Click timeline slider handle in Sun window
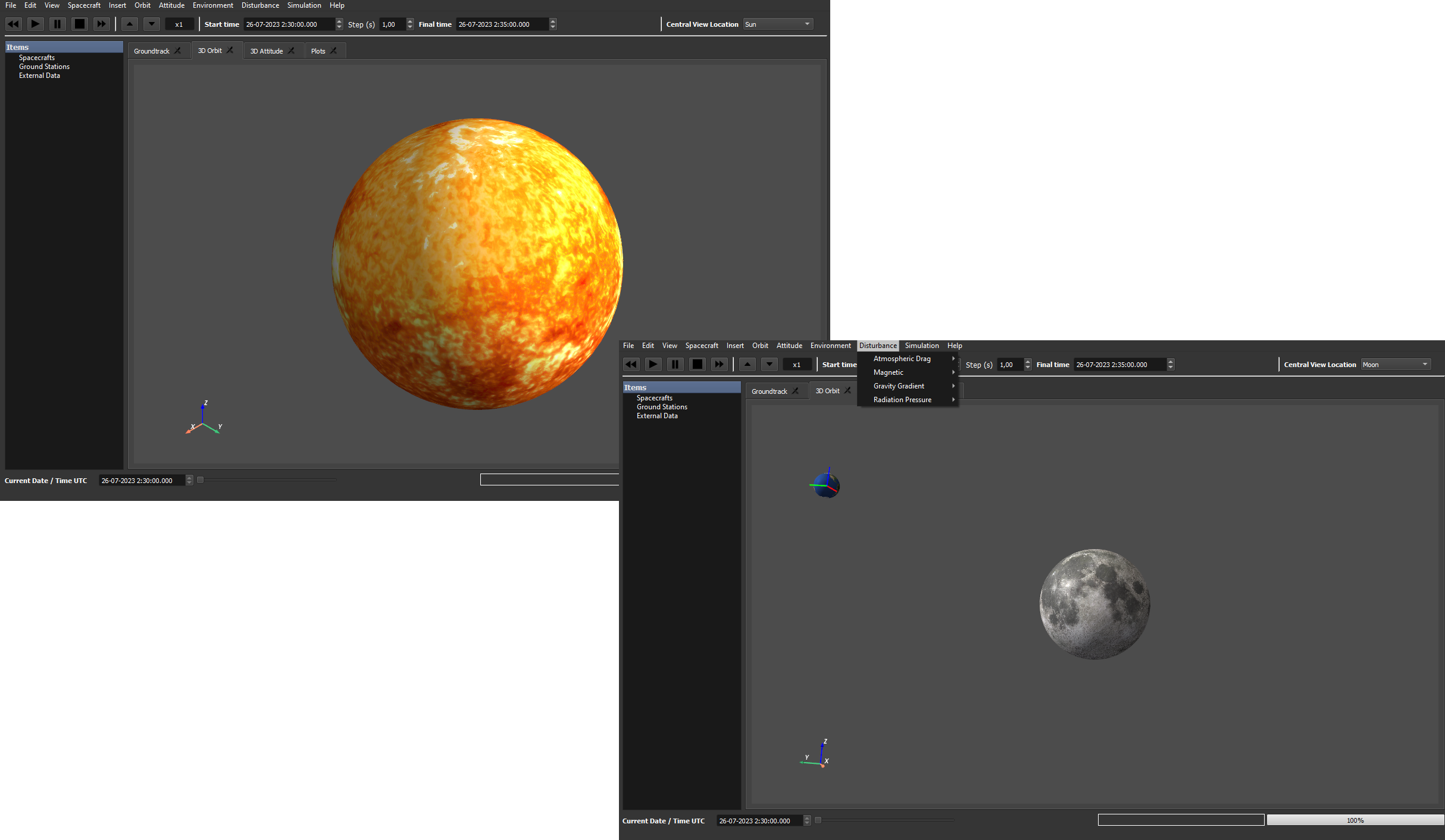Image resolution: width=1445 pixels, height=840 pixels. click(x=201, y=480)
